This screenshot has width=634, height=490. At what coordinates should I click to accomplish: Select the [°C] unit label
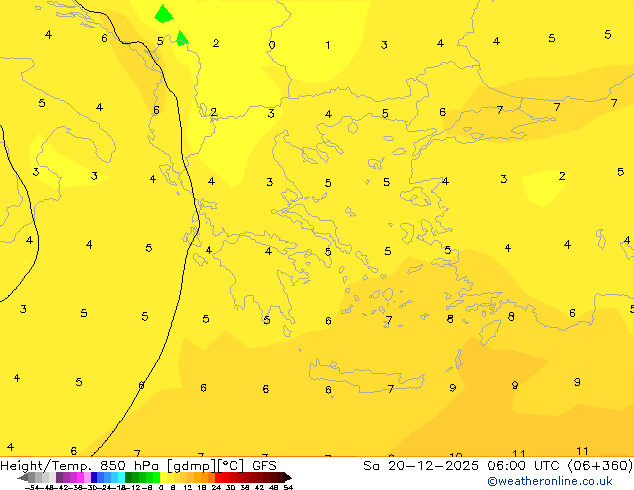[x=231, y=466]
